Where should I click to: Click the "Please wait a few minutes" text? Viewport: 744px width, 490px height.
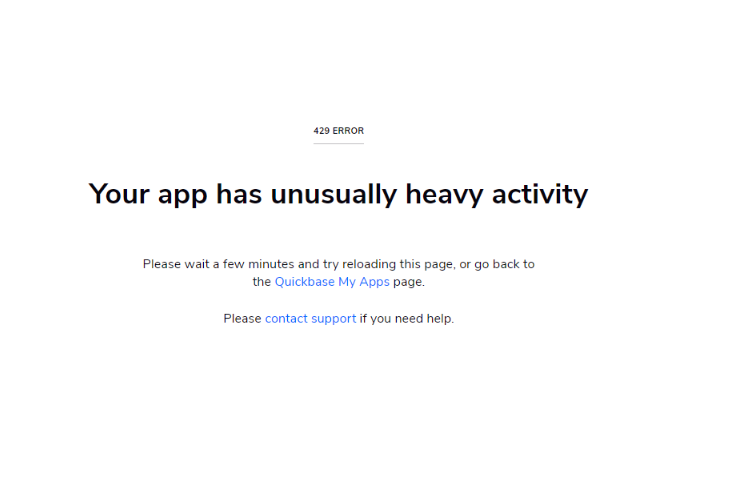coord(218,264)
